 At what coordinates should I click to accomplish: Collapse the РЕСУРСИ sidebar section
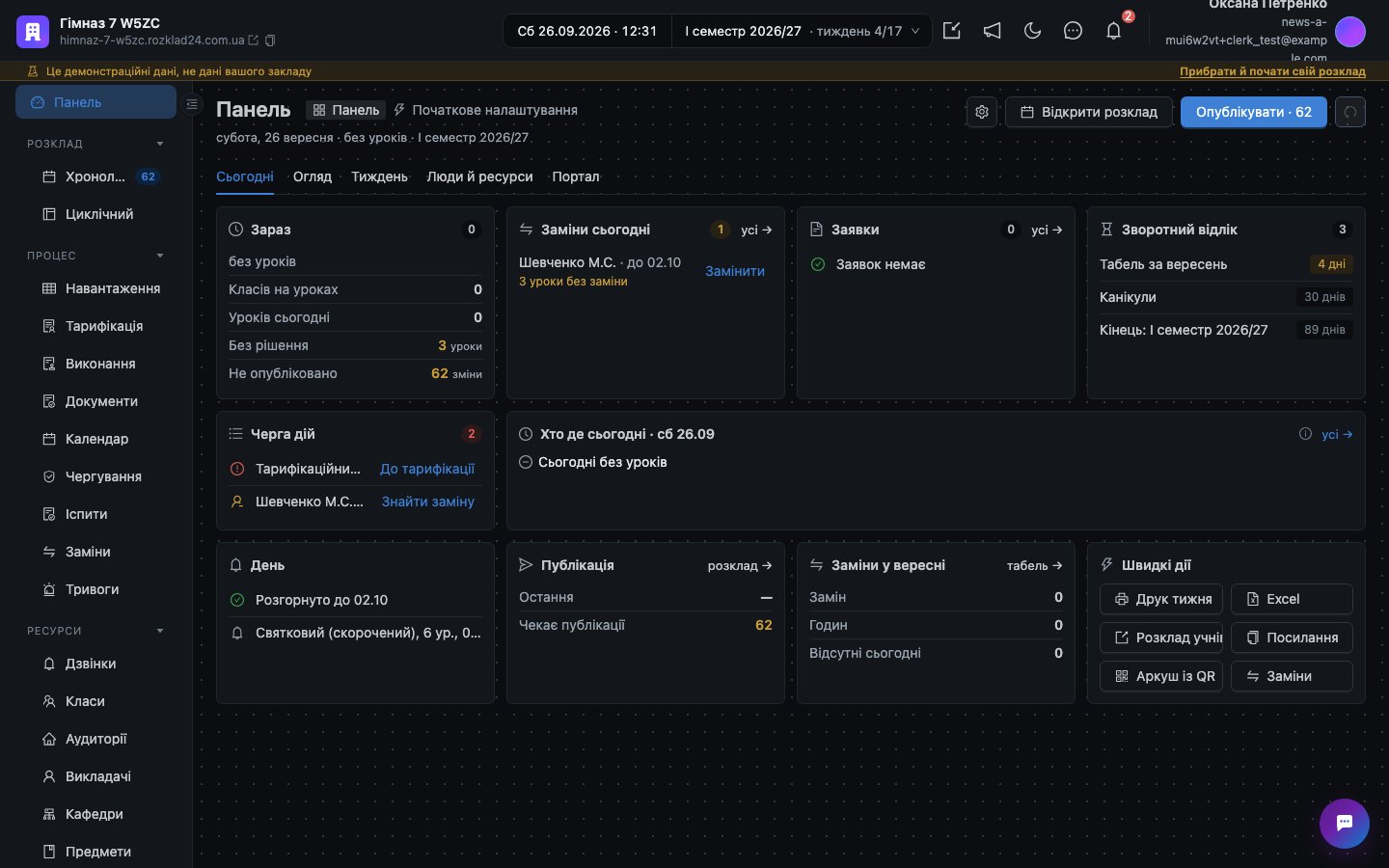pos(95,631)
